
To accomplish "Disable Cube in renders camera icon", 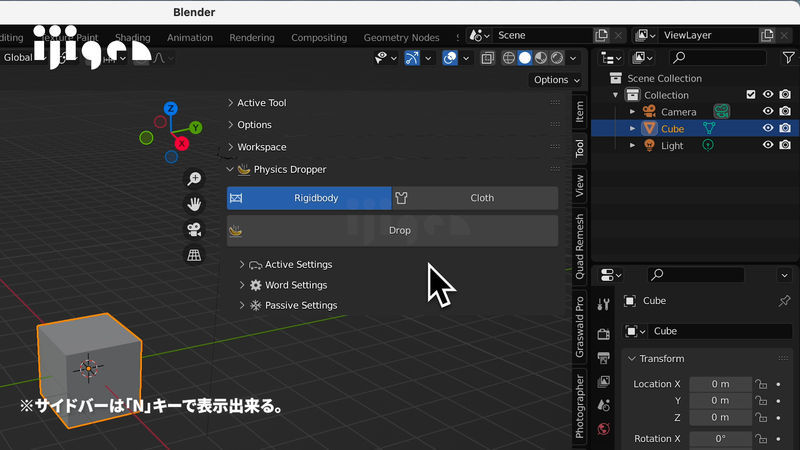I will [x=785, y=128].
